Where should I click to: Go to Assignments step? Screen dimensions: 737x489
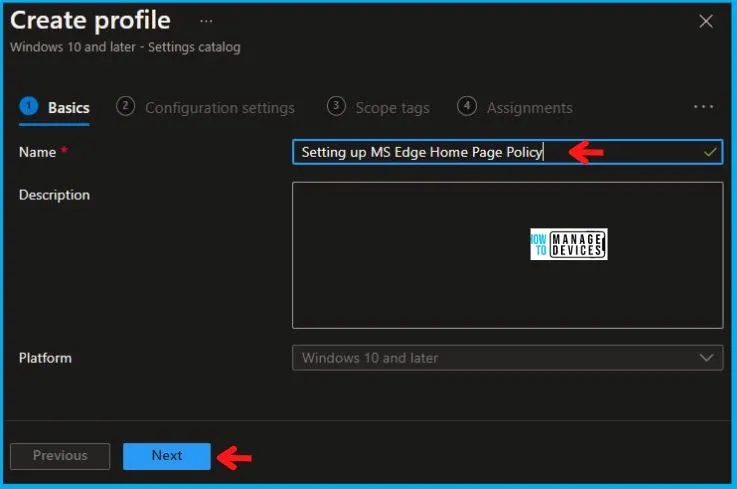pos(515,108)
